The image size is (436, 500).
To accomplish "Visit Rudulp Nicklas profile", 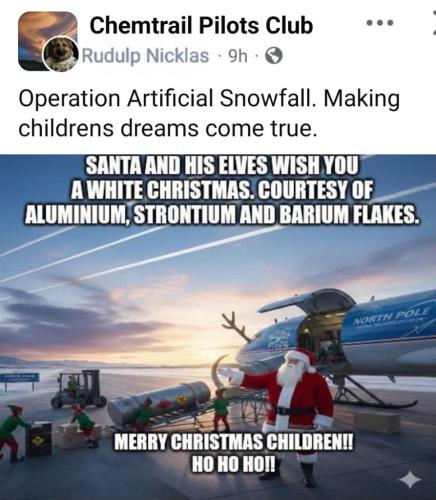I will (x=145, y=56).
